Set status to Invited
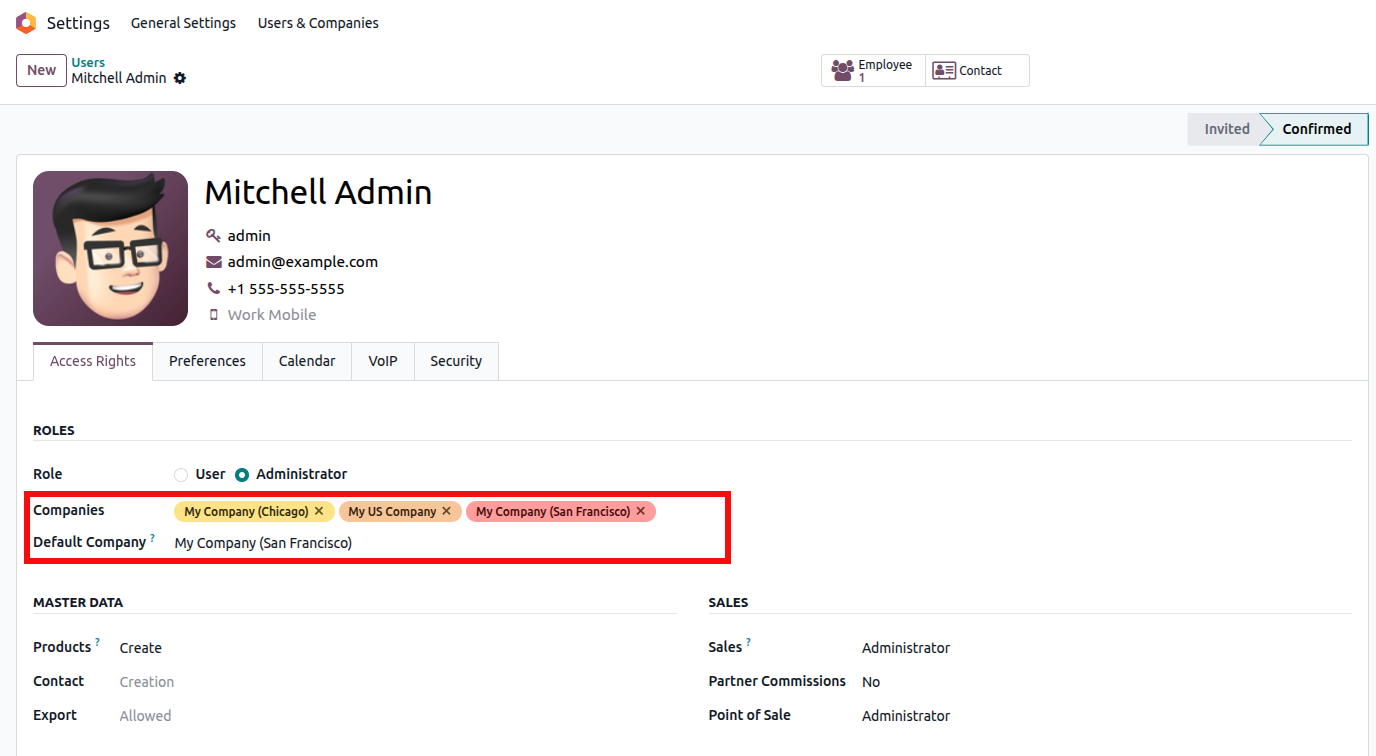 pos(1226,129)
